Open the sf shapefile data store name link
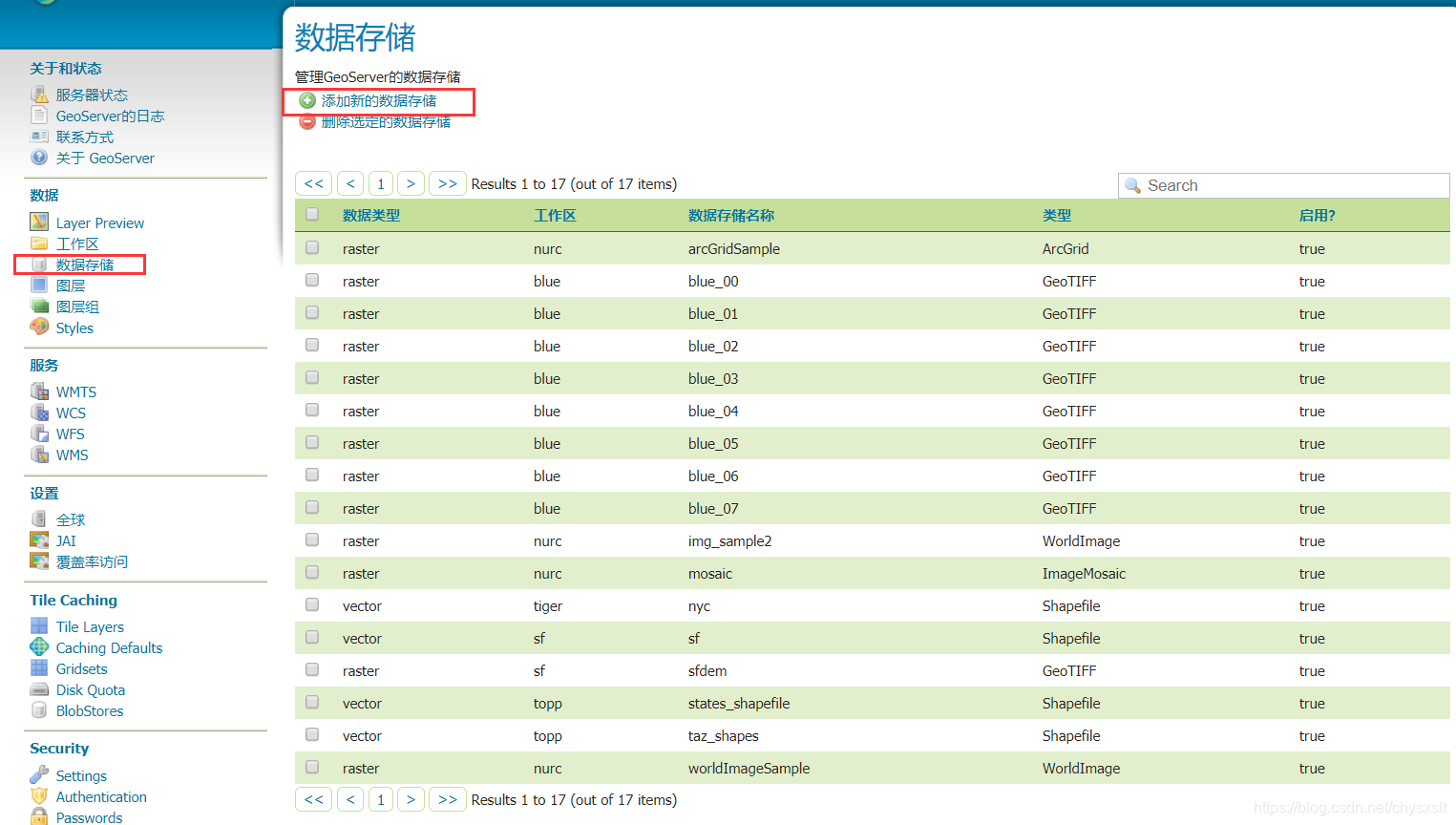The image size is (1456, 825). click(694, 639)
